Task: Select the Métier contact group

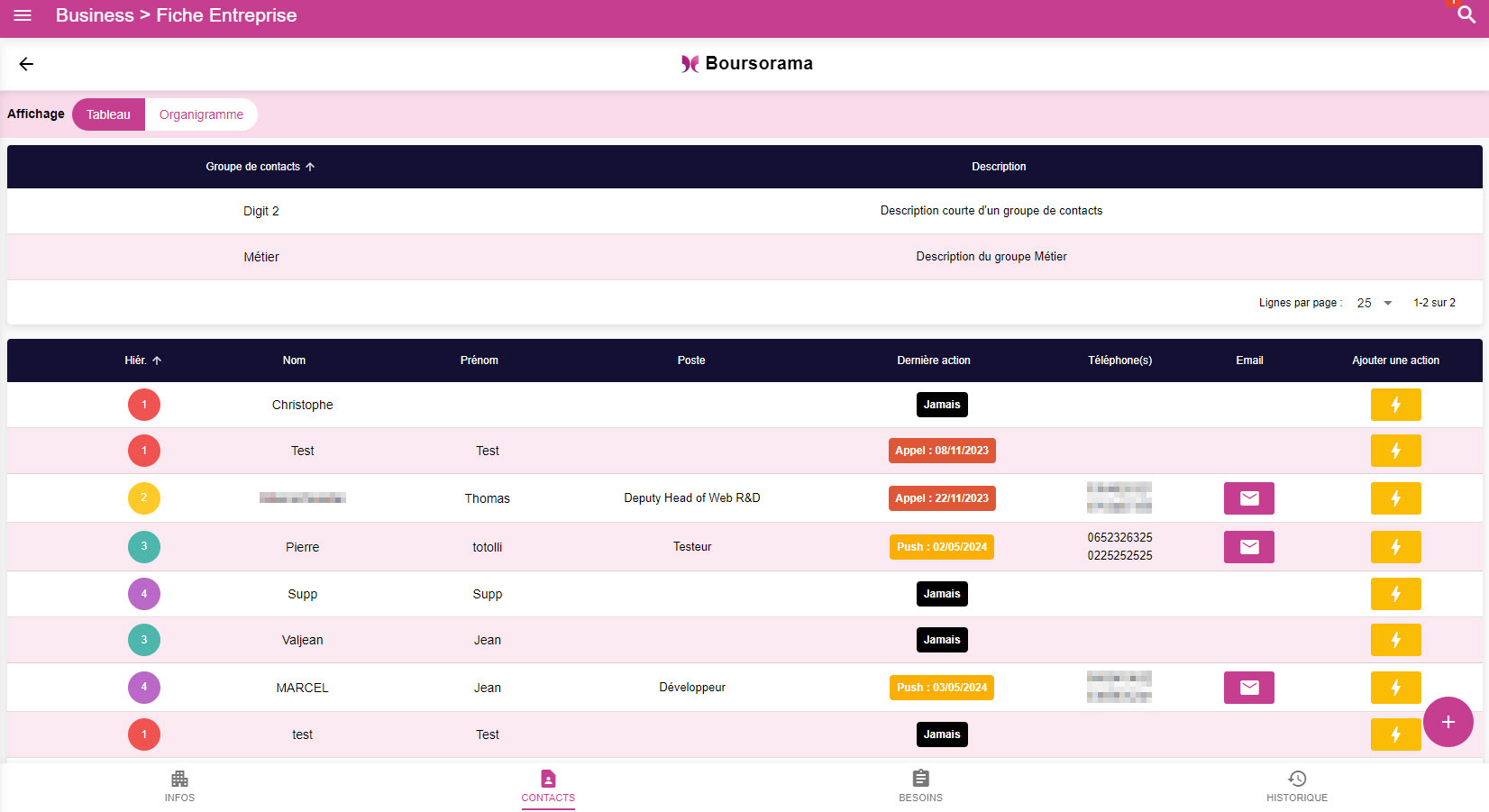Action: click(261, 257)
